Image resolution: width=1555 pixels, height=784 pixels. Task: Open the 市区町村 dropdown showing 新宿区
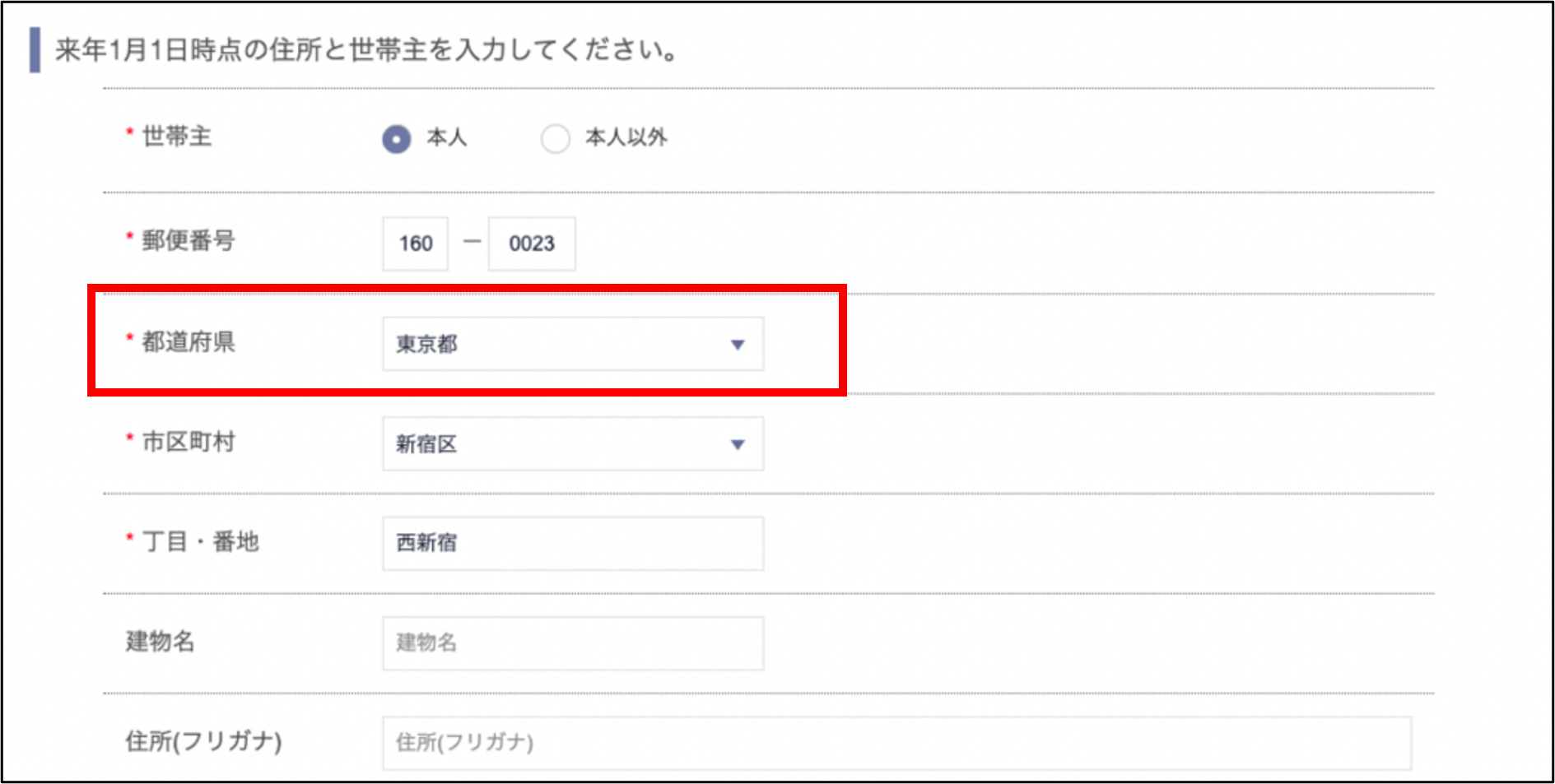point(560,444)
